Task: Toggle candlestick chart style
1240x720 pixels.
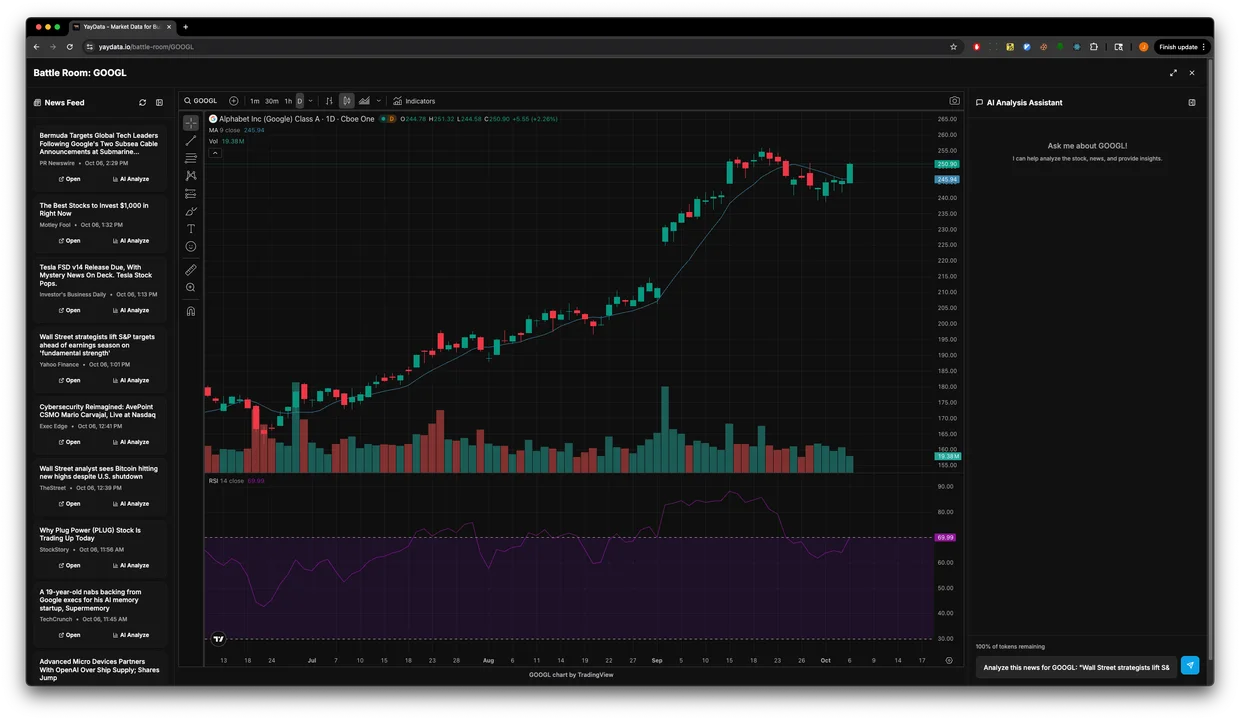Action: [x=346, y=101]
